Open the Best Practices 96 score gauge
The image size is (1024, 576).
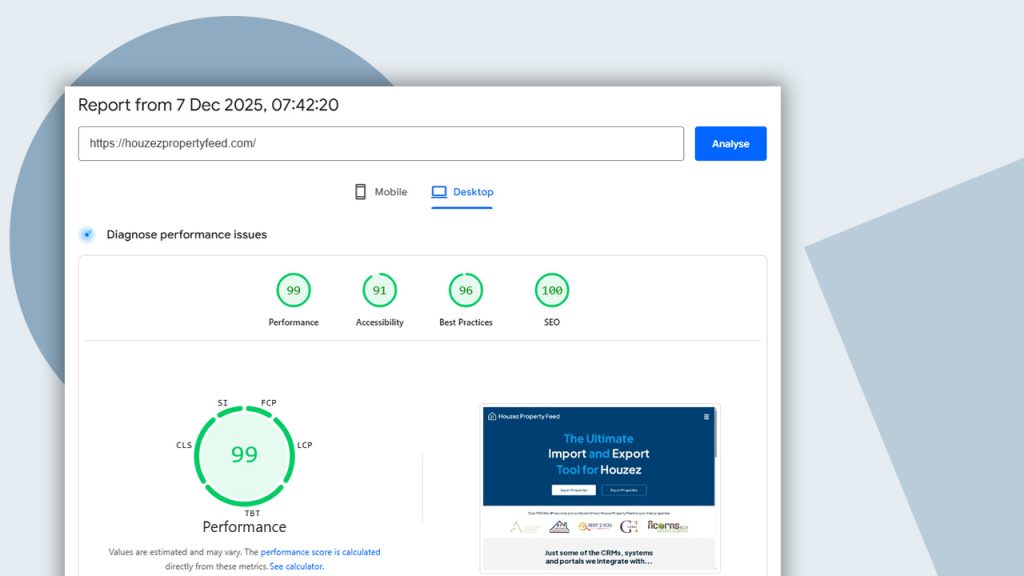[x=466, y=291]
